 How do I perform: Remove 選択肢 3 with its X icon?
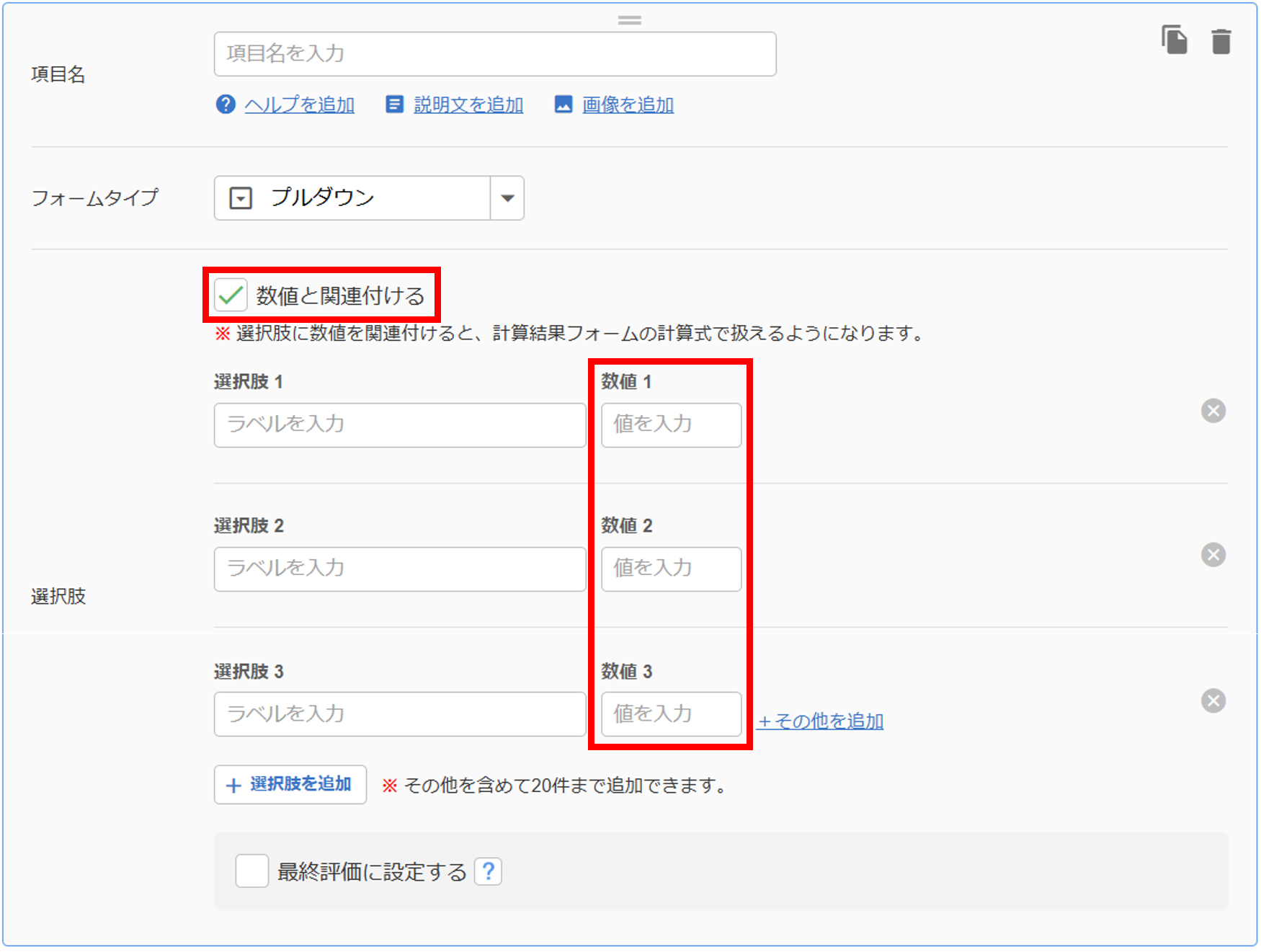click(x=1213, y=700)
